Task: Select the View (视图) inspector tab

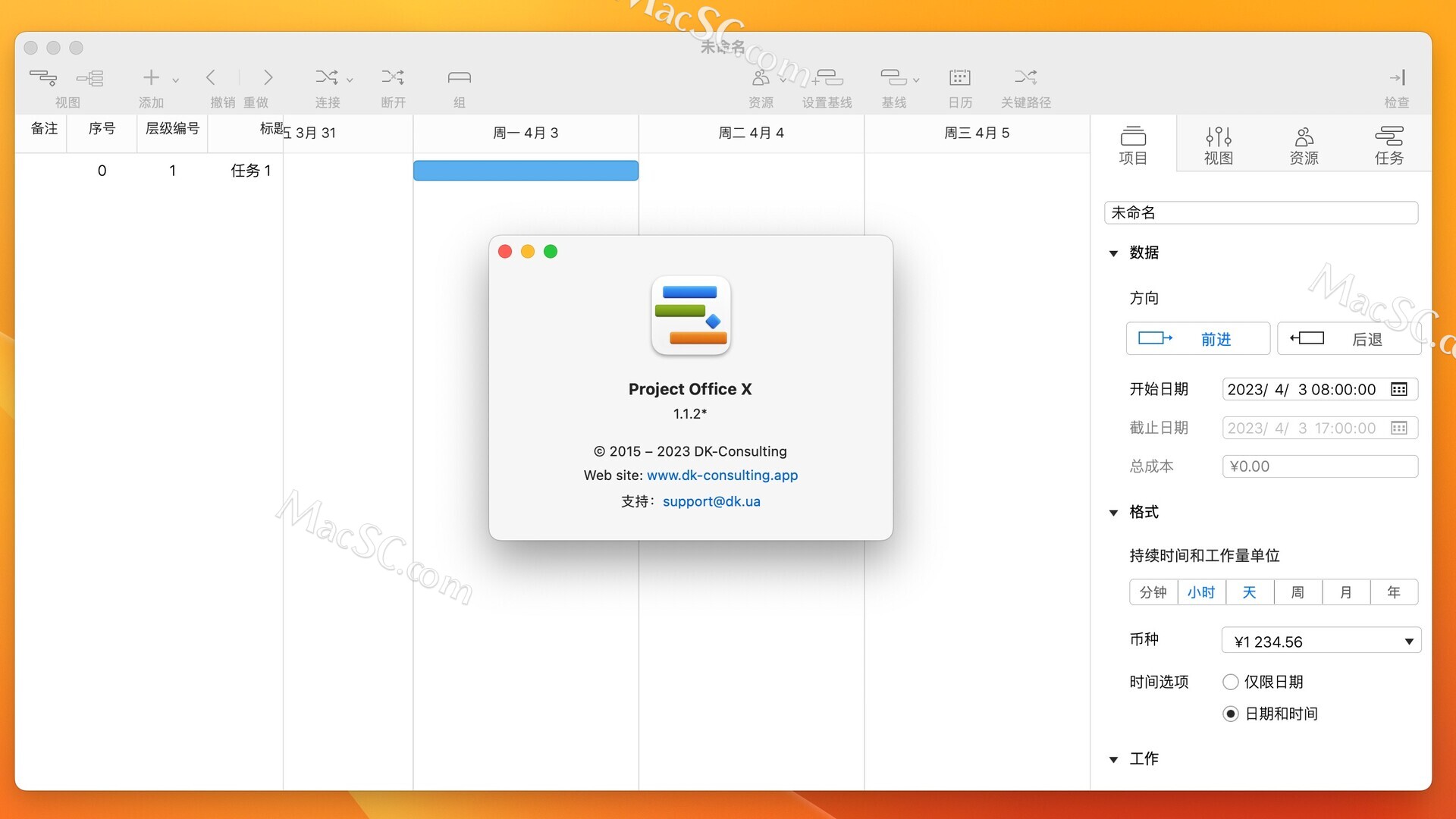Action: [1219, 146]
